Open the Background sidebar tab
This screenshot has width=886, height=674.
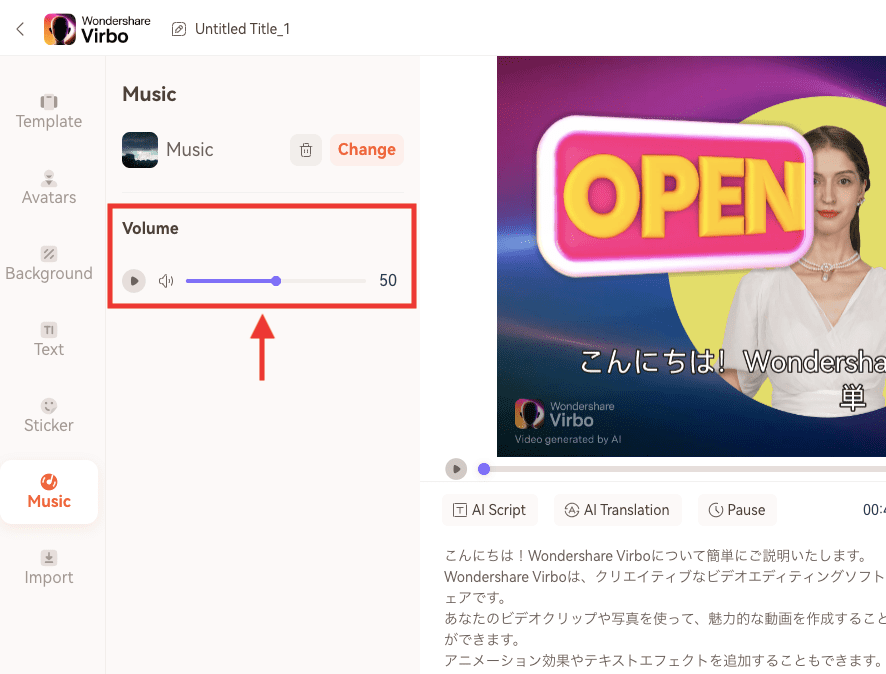[x=49, y=264]
